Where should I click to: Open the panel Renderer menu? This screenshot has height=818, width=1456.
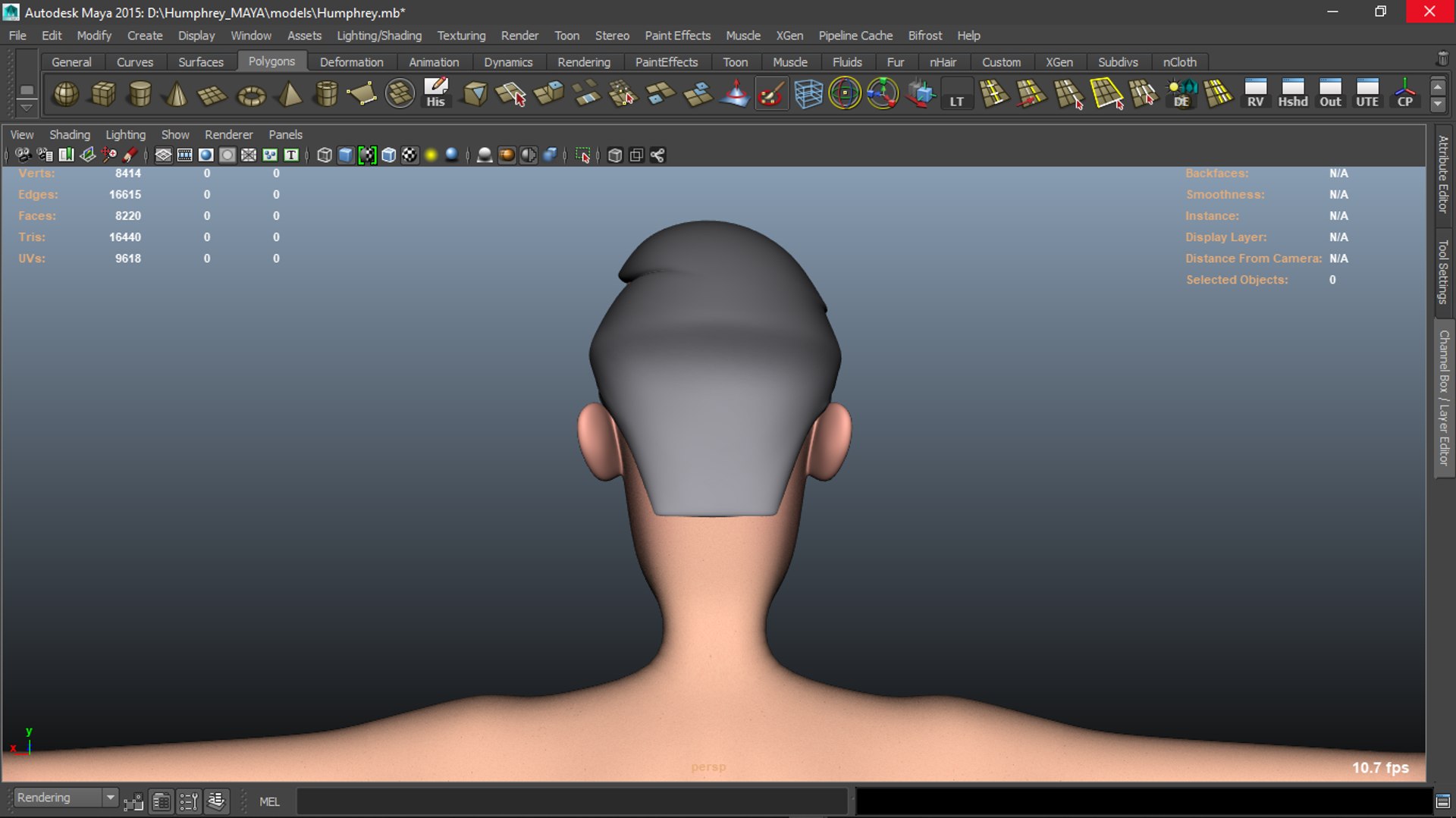point(229,134)
